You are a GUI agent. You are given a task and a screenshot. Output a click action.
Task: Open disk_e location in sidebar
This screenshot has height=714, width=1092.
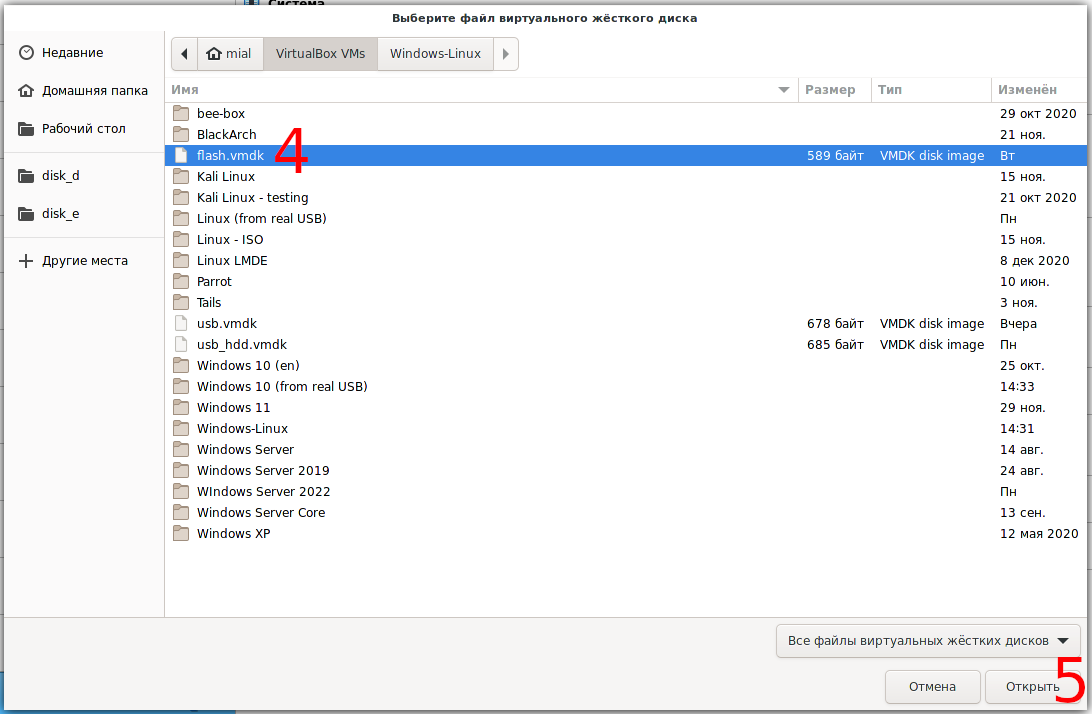pyautogui.click(x=60, y=214)
